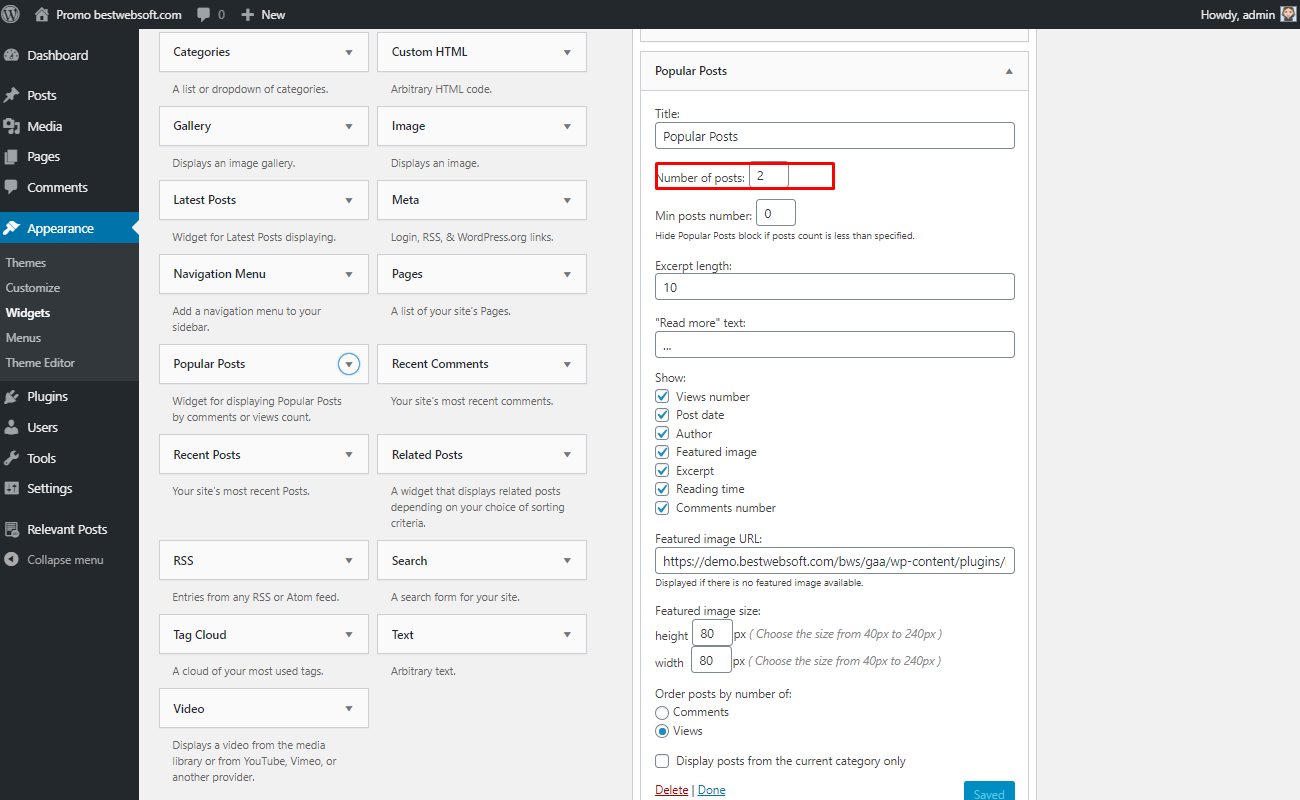The width and height of the screenshot is (1300, 800).
Task: Open the comments bubble icon in admin bar
Action: pyautogui.click(x=204, y=14)
